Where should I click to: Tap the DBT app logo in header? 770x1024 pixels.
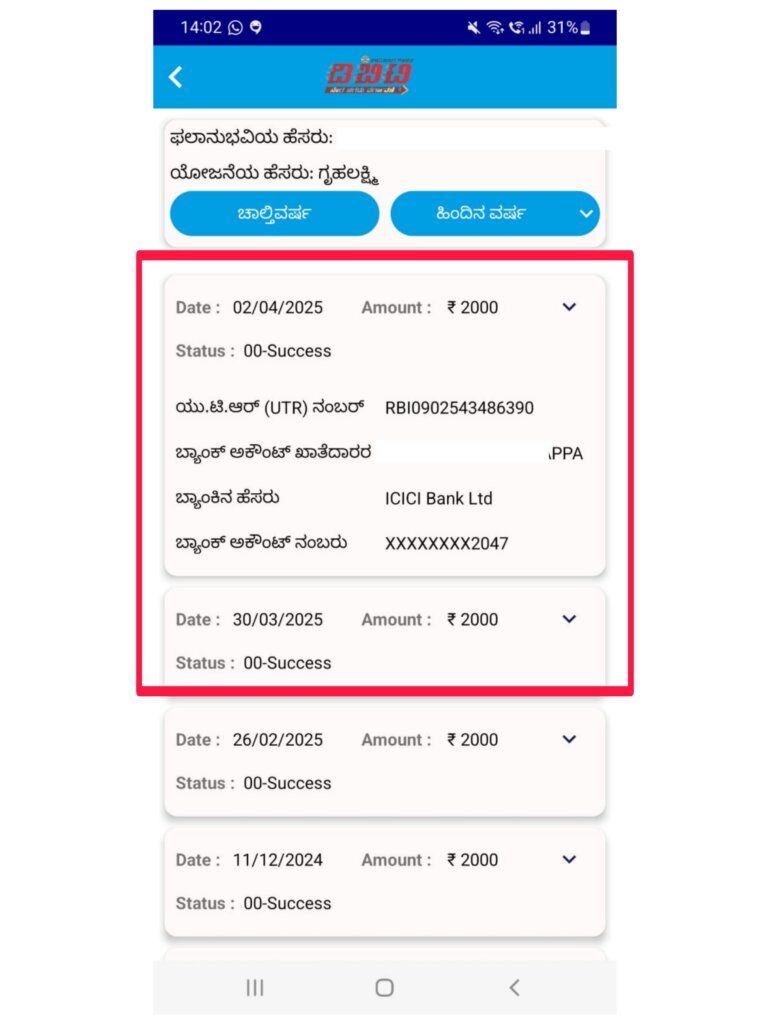pyautogui.click(x=369, y=76)
